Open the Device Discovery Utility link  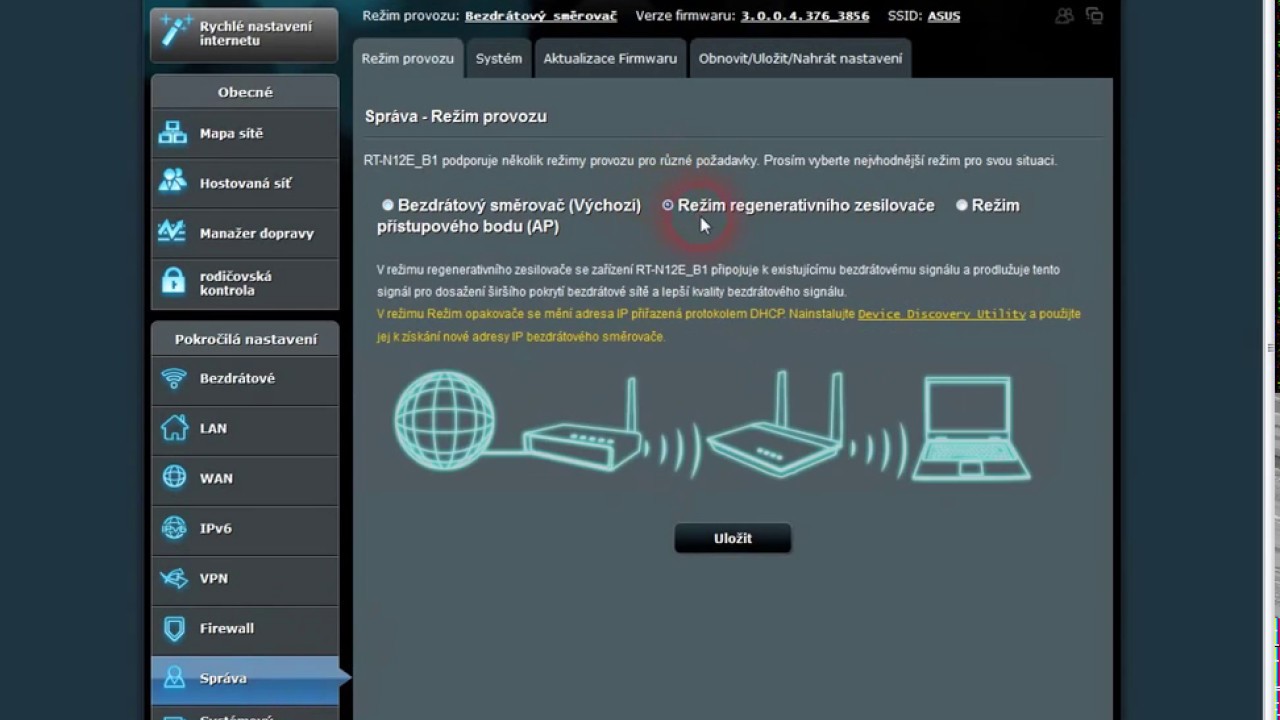tap(942, 314)
